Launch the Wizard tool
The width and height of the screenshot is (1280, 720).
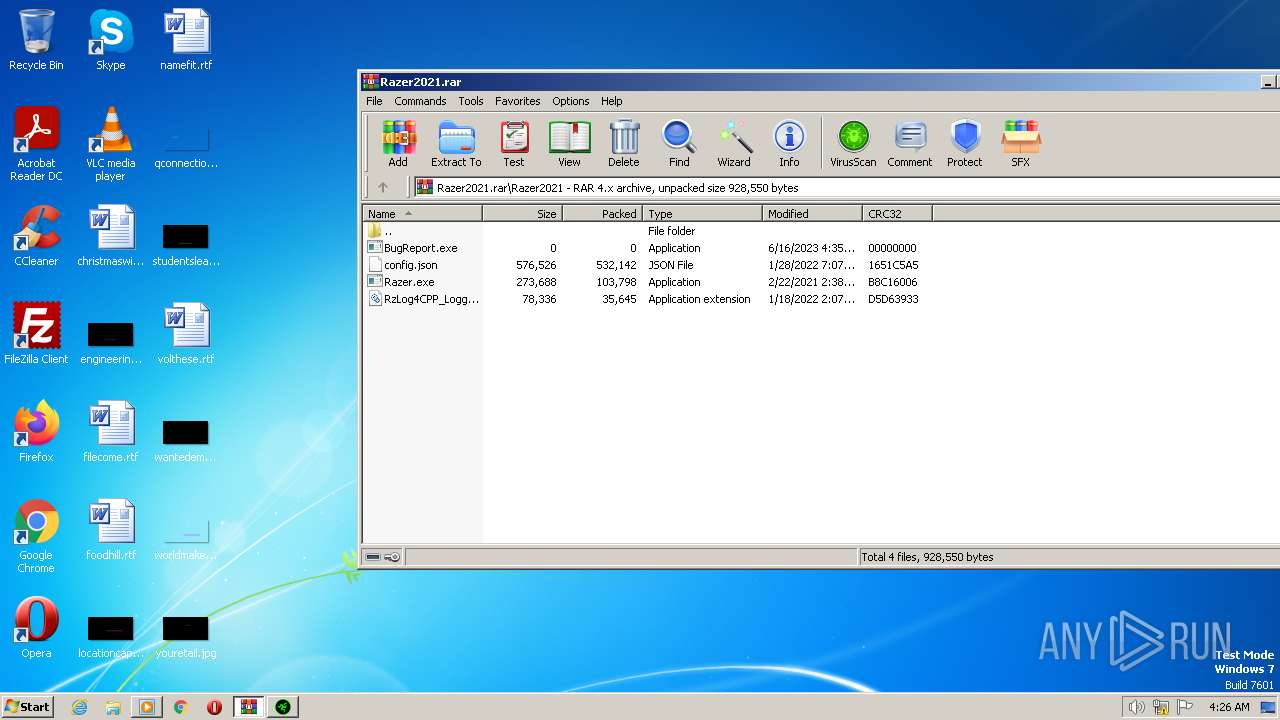click(x=734, y=144)
